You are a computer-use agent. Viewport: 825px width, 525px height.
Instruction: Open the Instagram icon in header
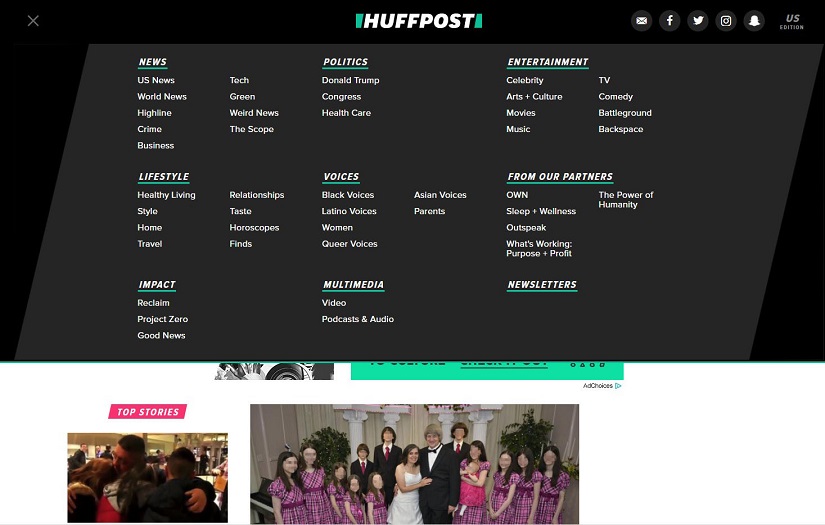(726, 21)
